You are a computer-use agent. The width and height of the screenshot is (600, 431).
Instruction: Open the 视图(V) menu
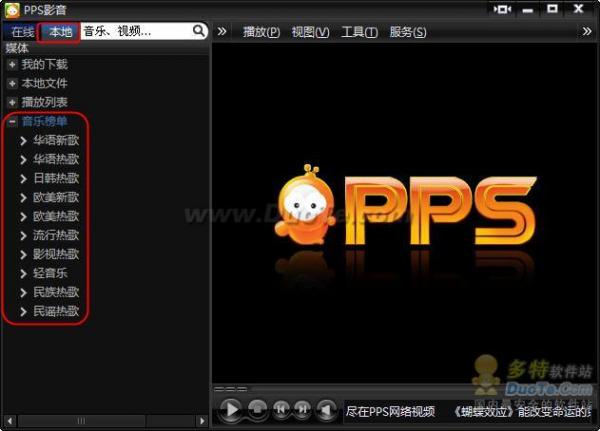(310, 32)
